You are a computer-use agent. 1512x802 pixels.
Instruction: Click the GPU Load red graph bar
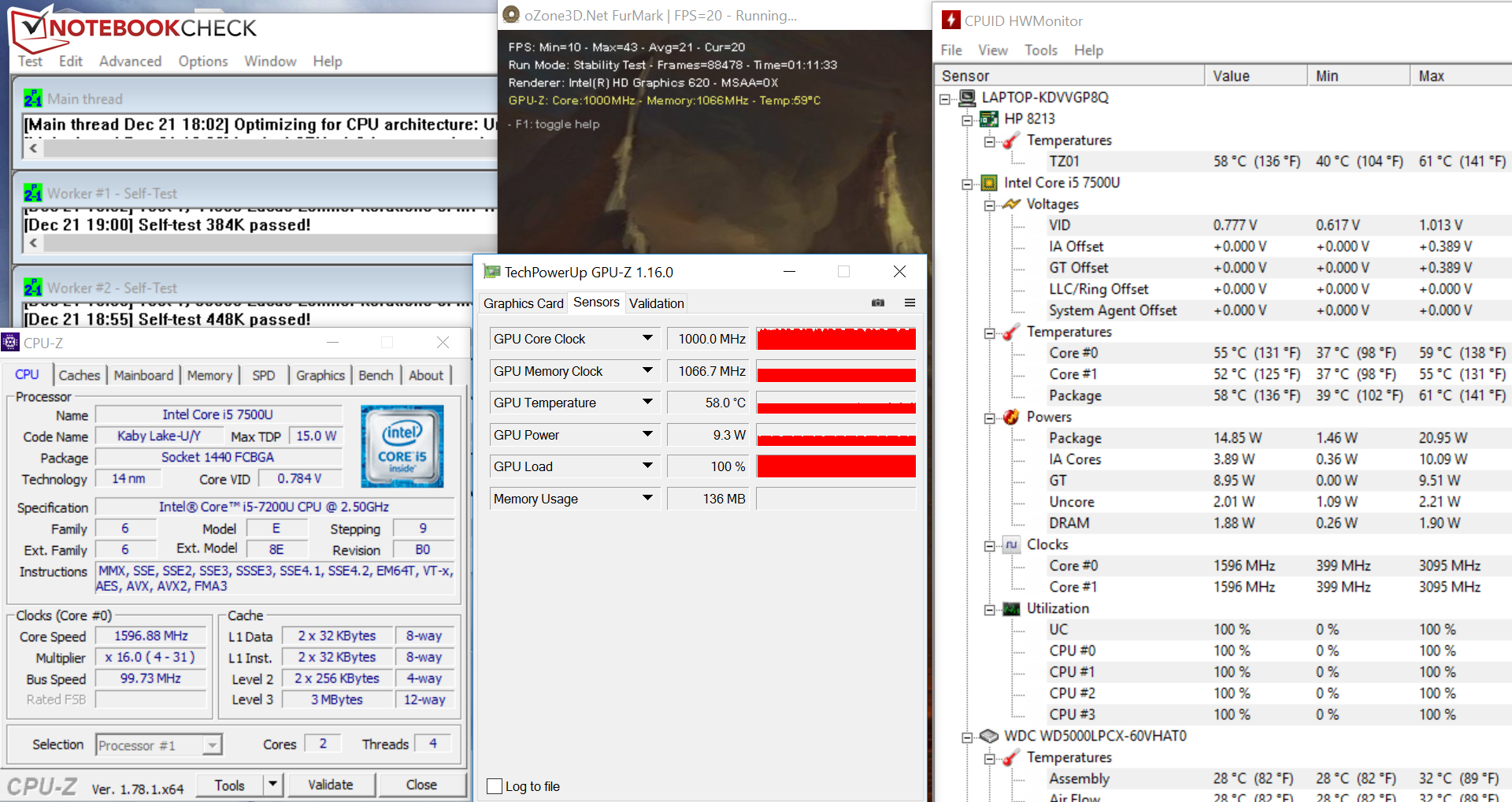point(836,466)
